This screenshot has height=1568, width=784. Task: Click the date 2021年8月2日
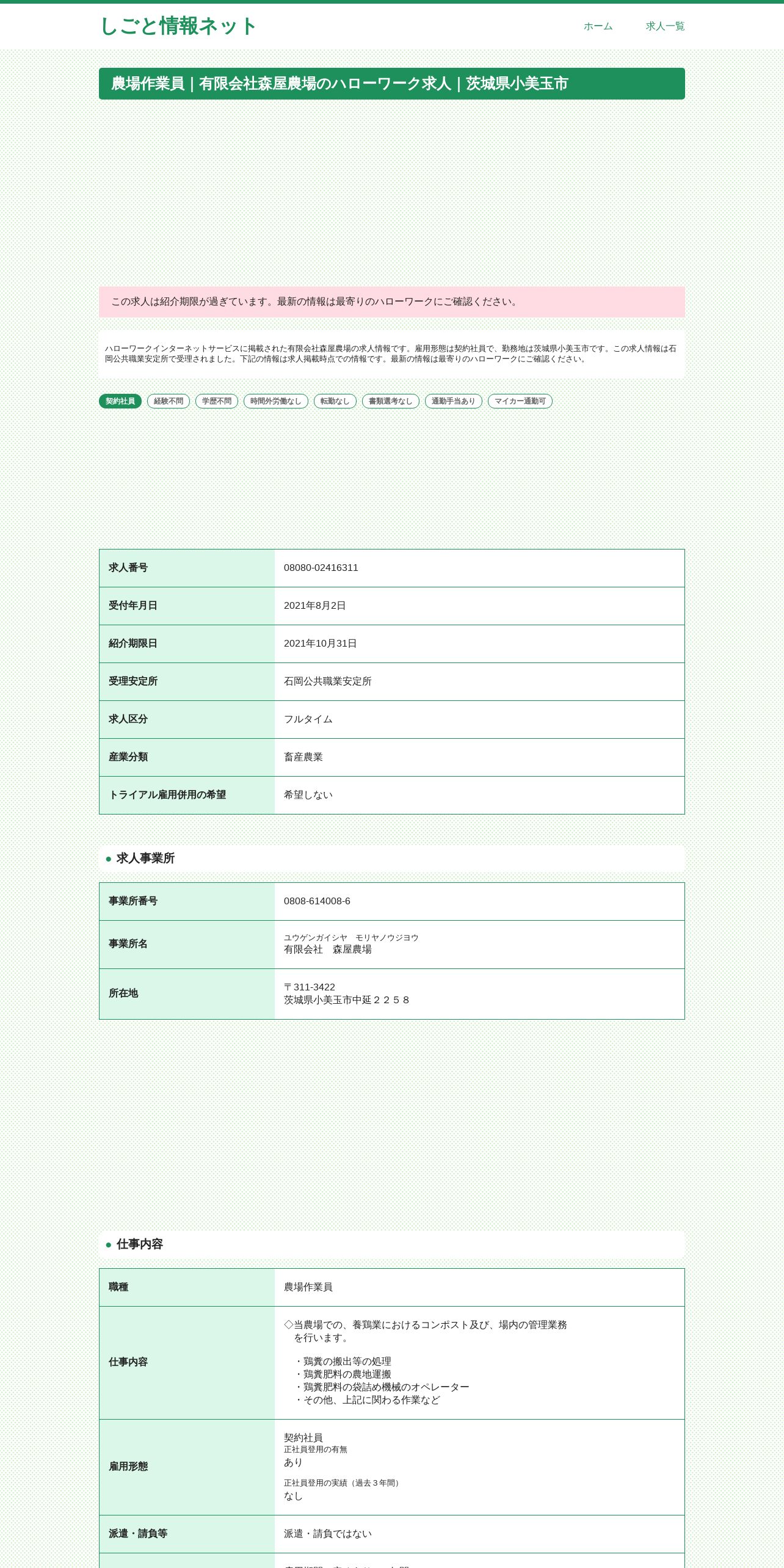[x=315, y=606]
